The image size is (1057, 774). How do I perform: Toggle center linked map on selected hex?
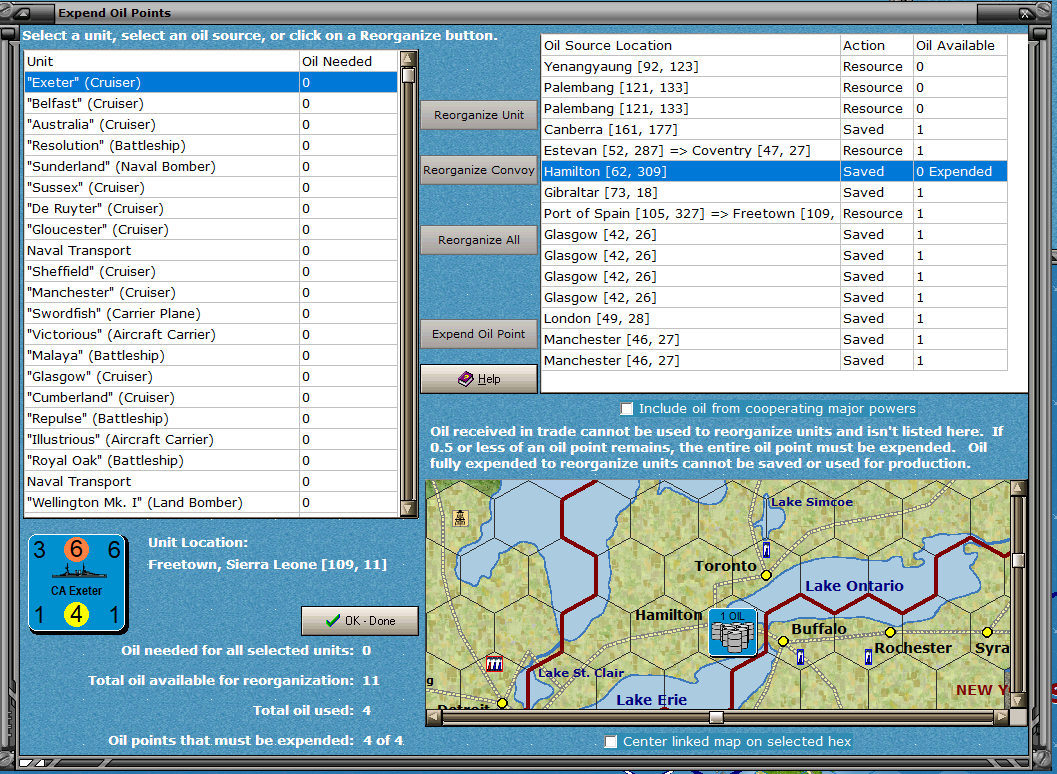click(x=611, y=741)
